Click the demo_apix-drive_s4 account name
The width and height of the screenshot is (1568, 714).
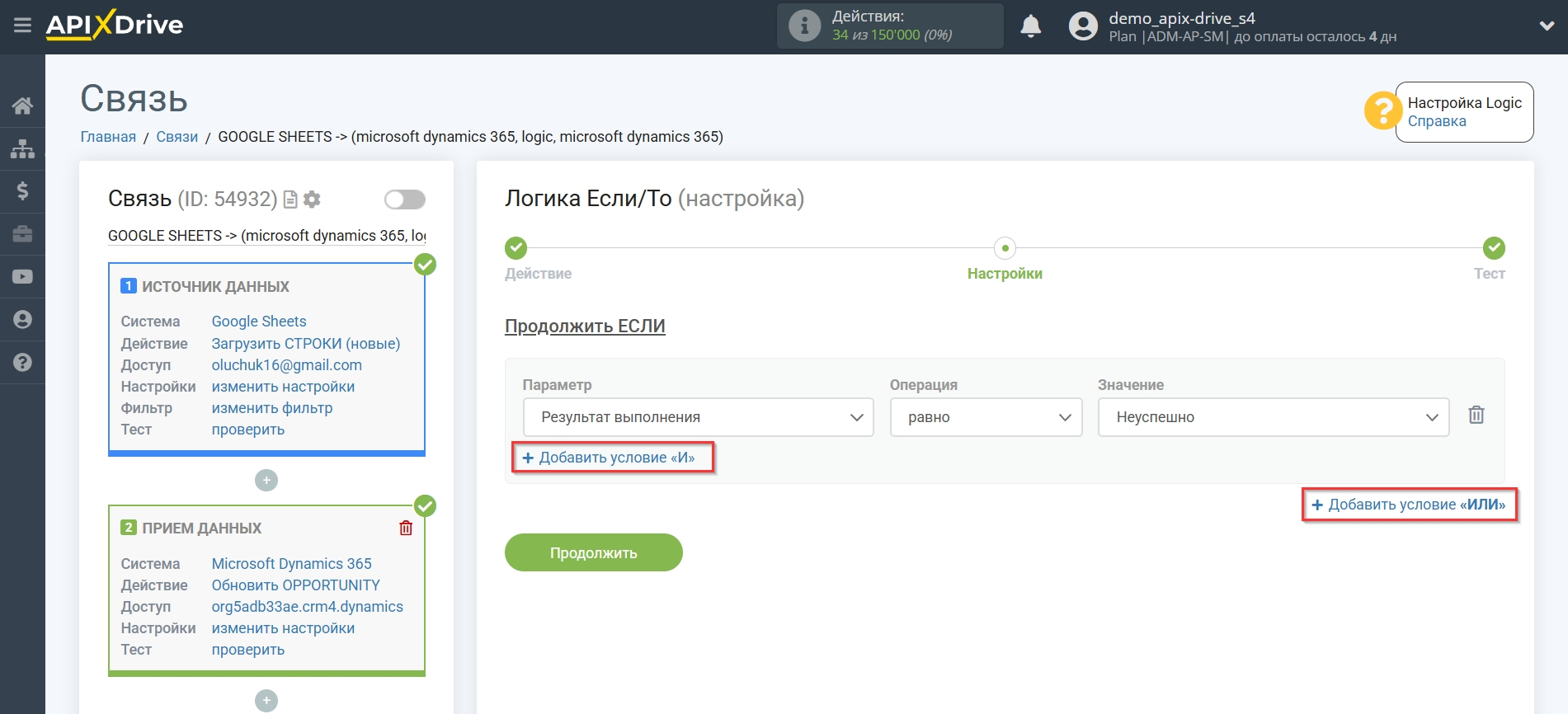click(1182, 18)
